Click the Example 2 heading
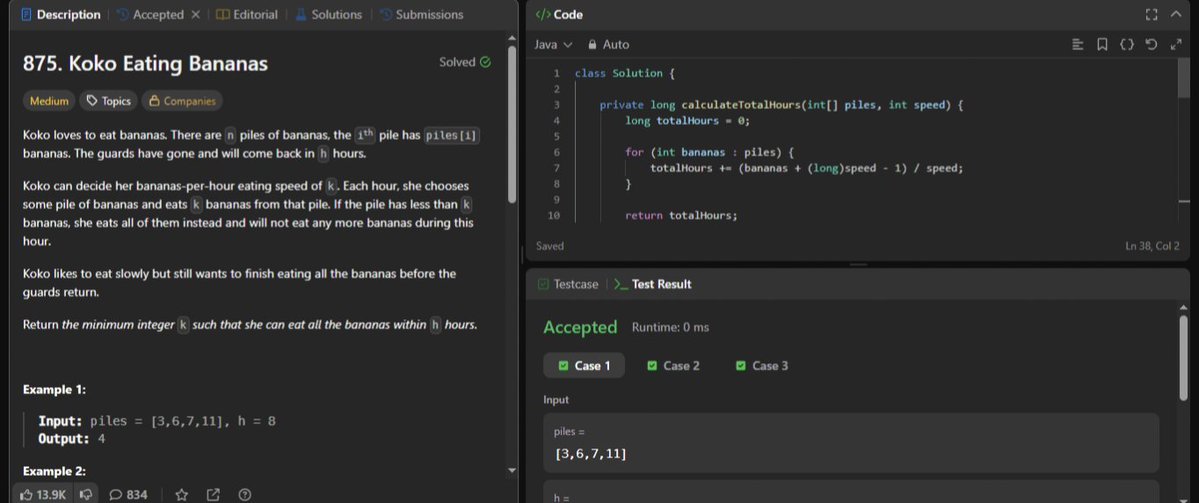 54,471
